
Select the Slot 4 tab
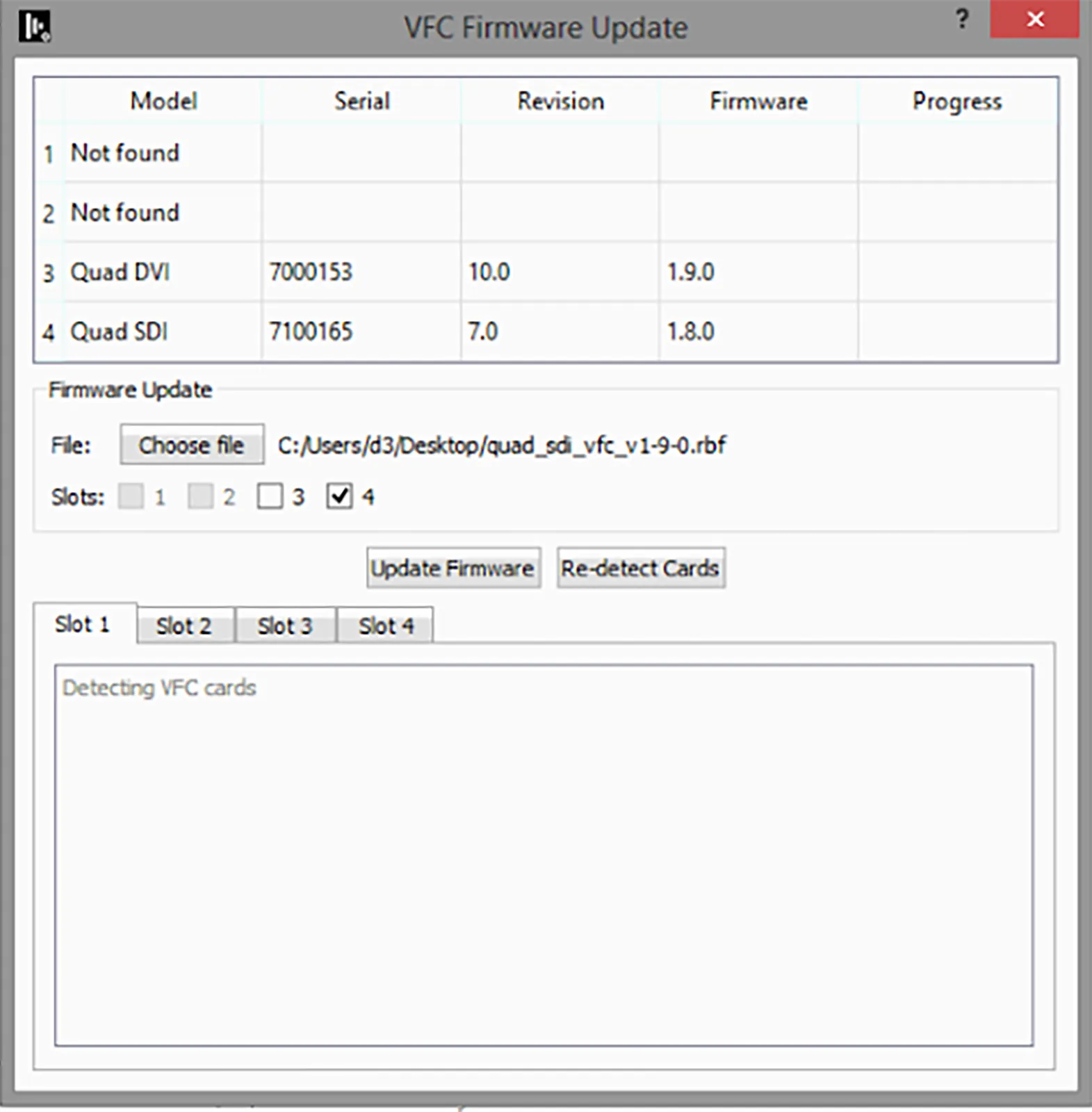[386, 626]
